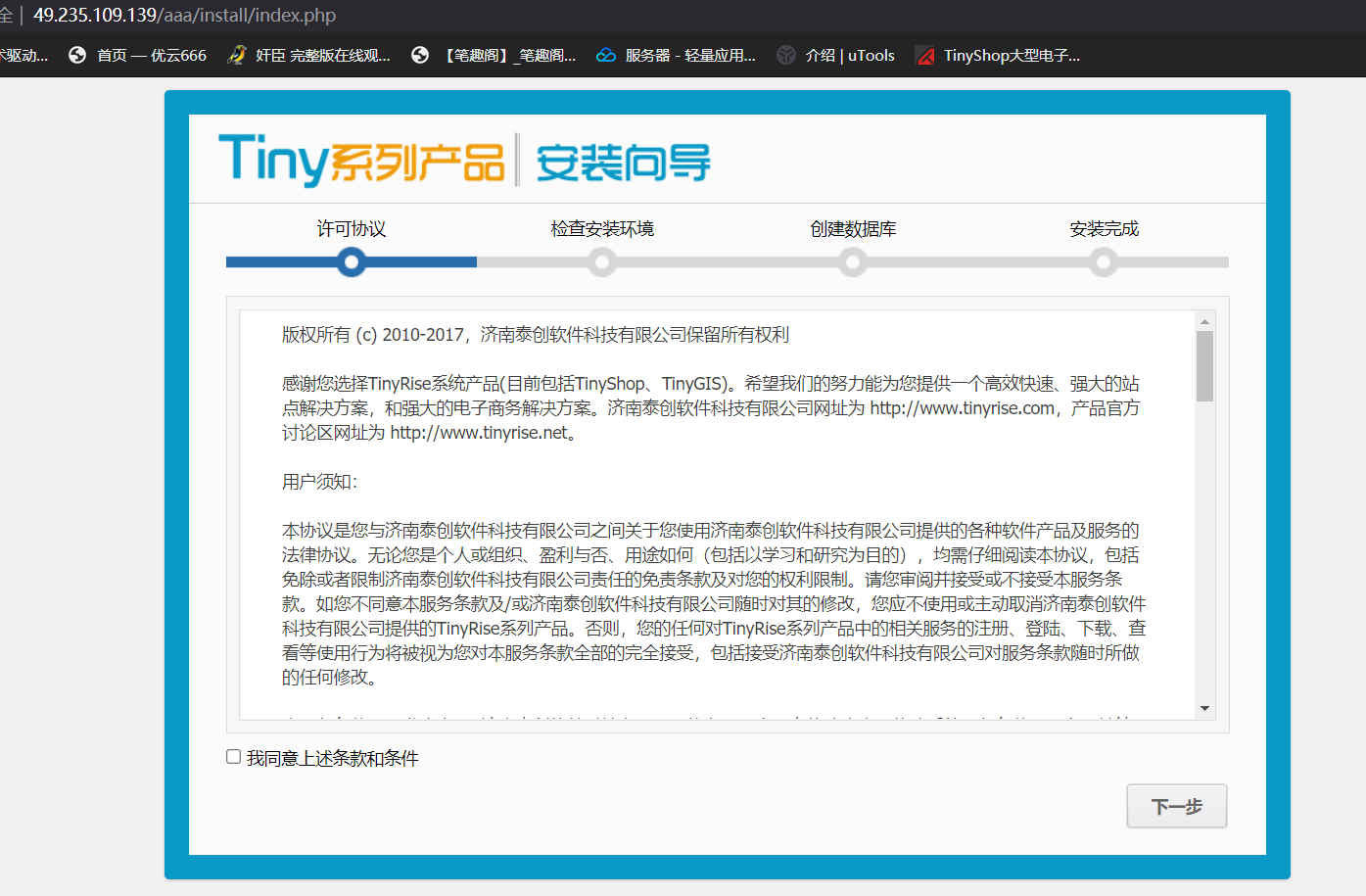Screen dimensions: 1366x896
Task: Click globe icon of 首页 — 优云666 bookmark
Action: pos(77,56)
